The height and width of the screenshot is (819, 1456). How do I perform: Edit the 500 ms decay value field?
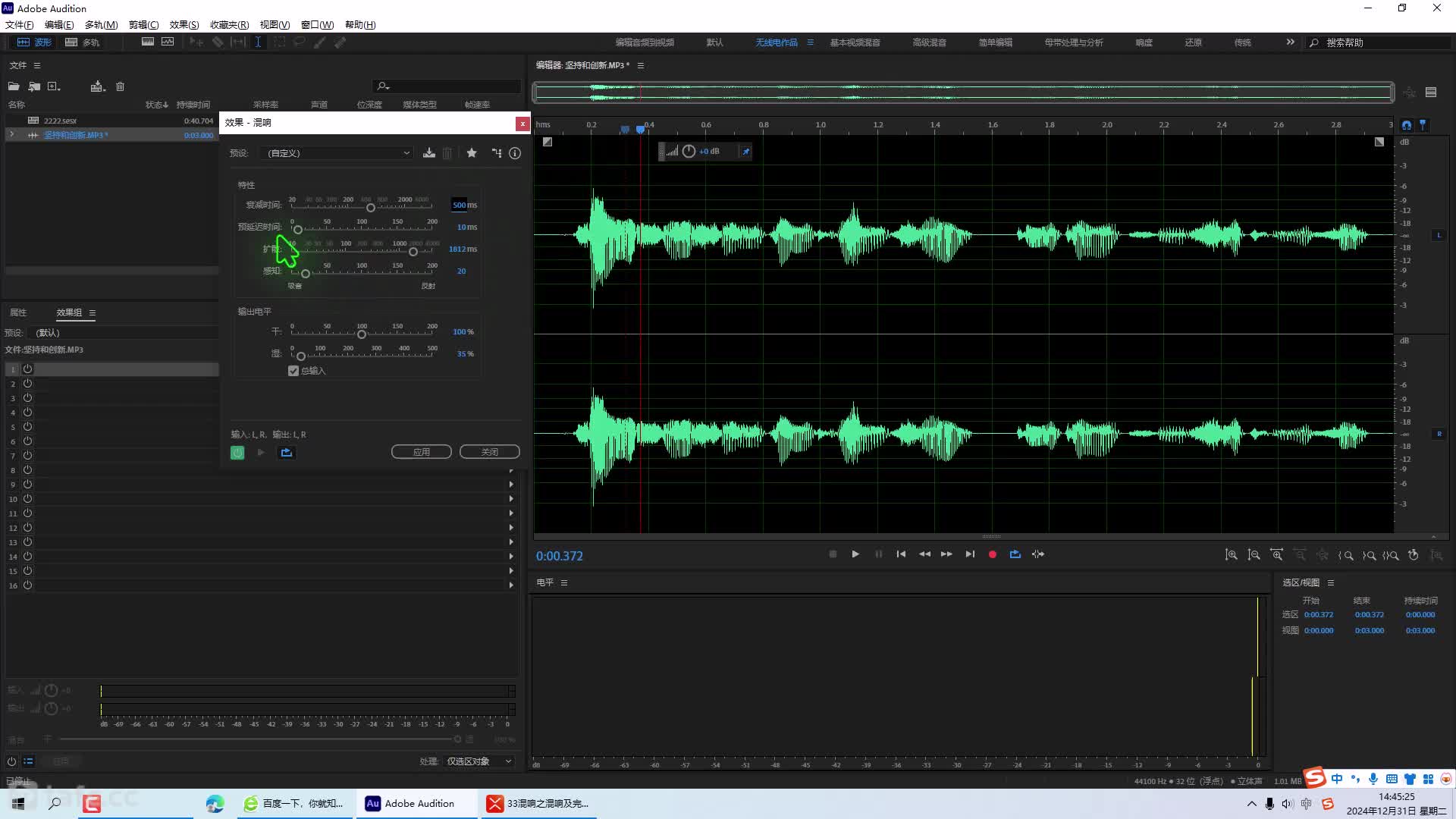pyautogui.click(x=460, y=205)
